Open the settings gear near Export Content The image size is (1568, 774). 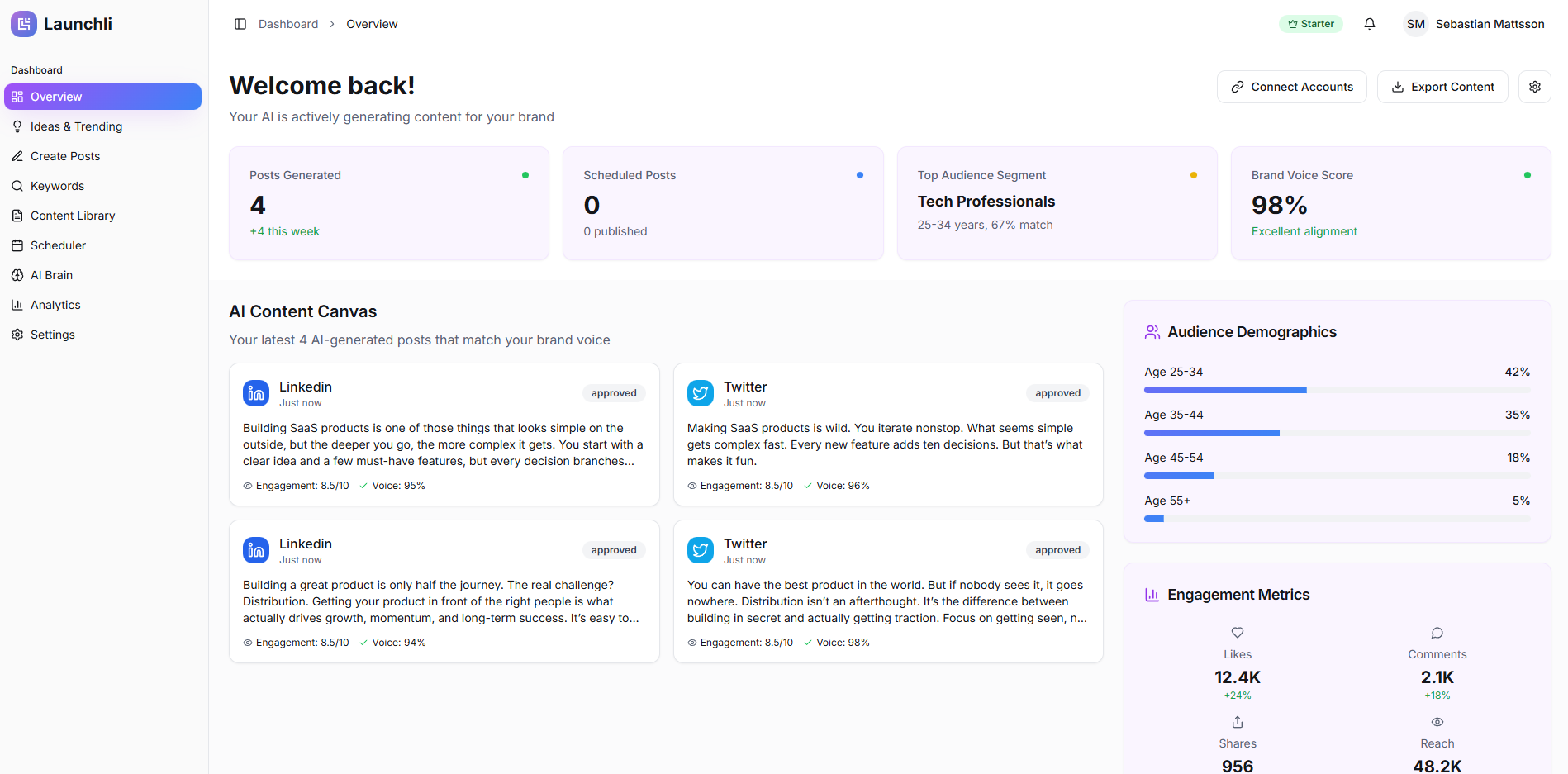pos(1534,86)
